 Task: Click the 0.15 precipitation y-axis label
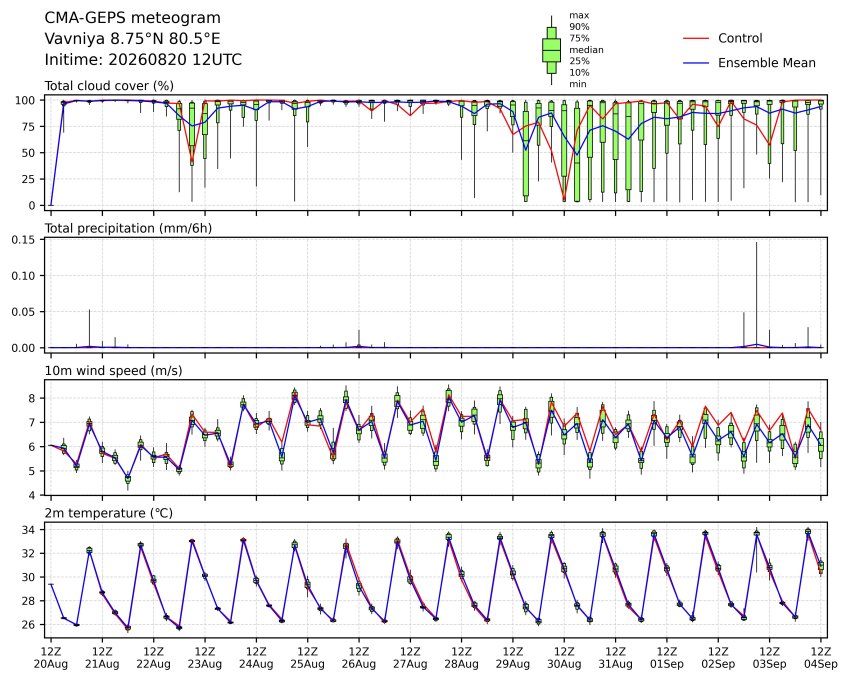pyautogui.click(x=25, y=240)
